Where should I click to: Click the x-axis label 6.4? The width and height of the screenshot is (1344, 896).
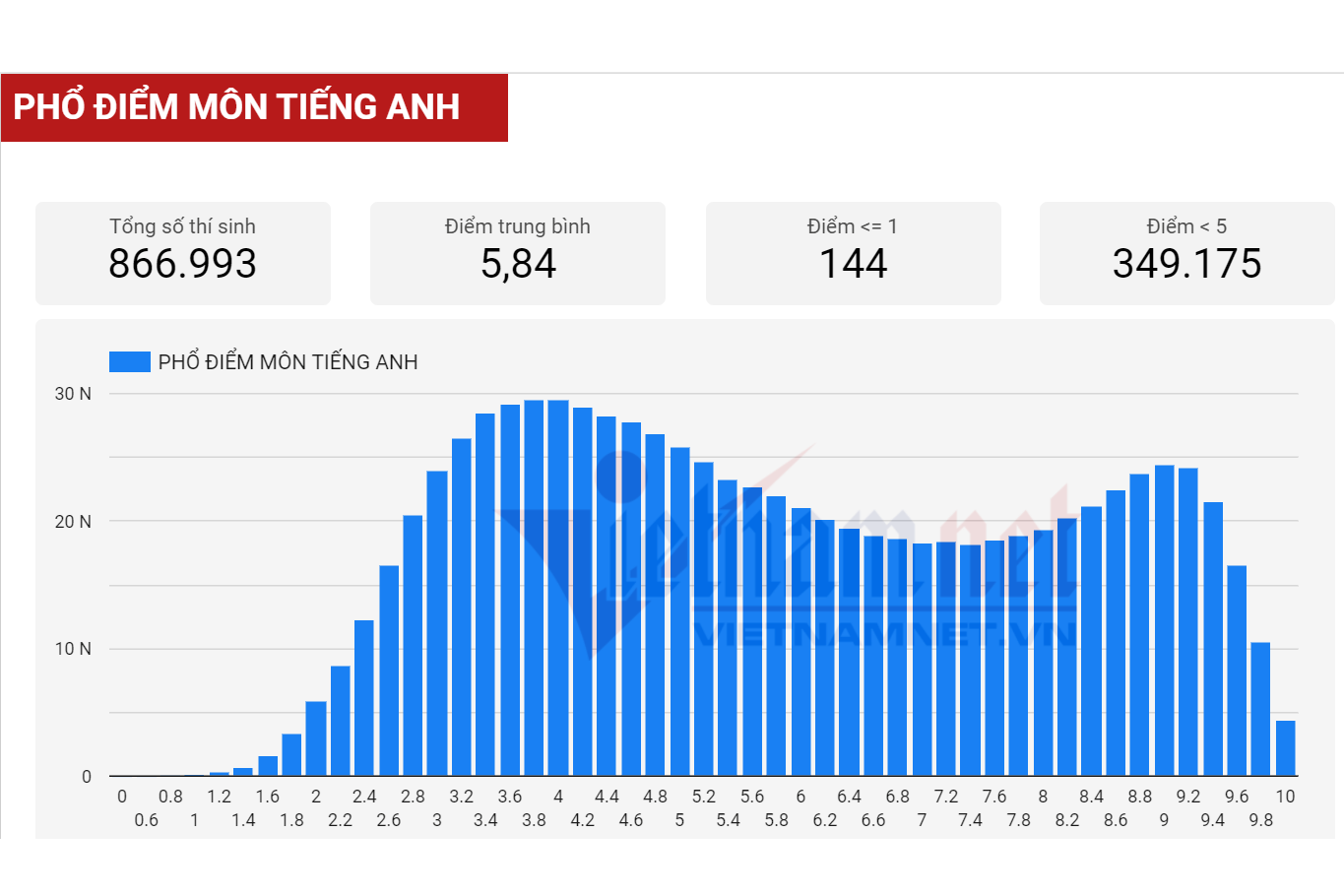849,797
